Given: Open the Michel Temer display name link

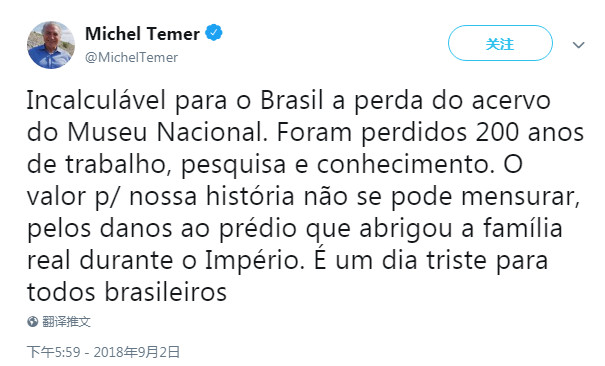Looking at the screenshot, I should pos(142,34).
